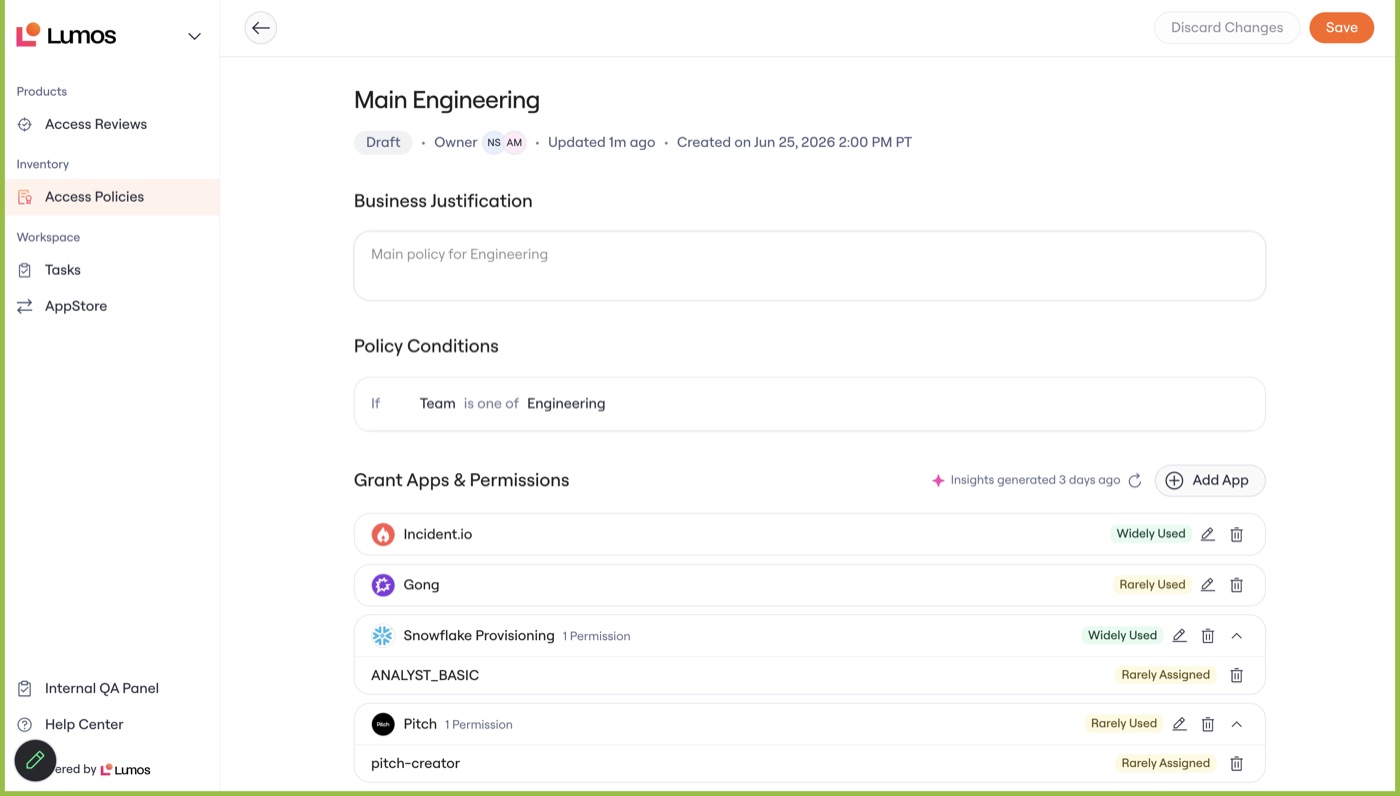The image size is (1400, 796).
Task: Delete the Gong app entry
Action: coord(1237,585)
